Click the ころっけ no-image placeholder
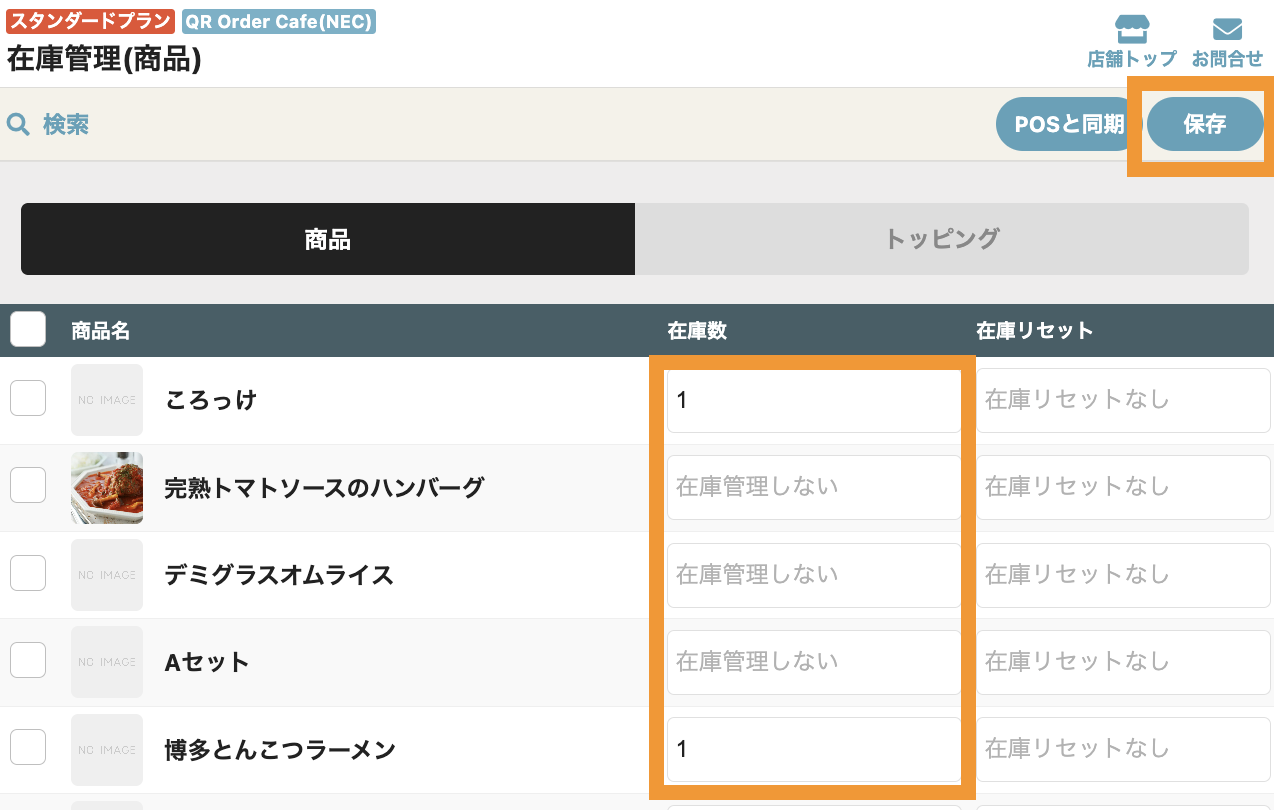 (x=107, y=400)
